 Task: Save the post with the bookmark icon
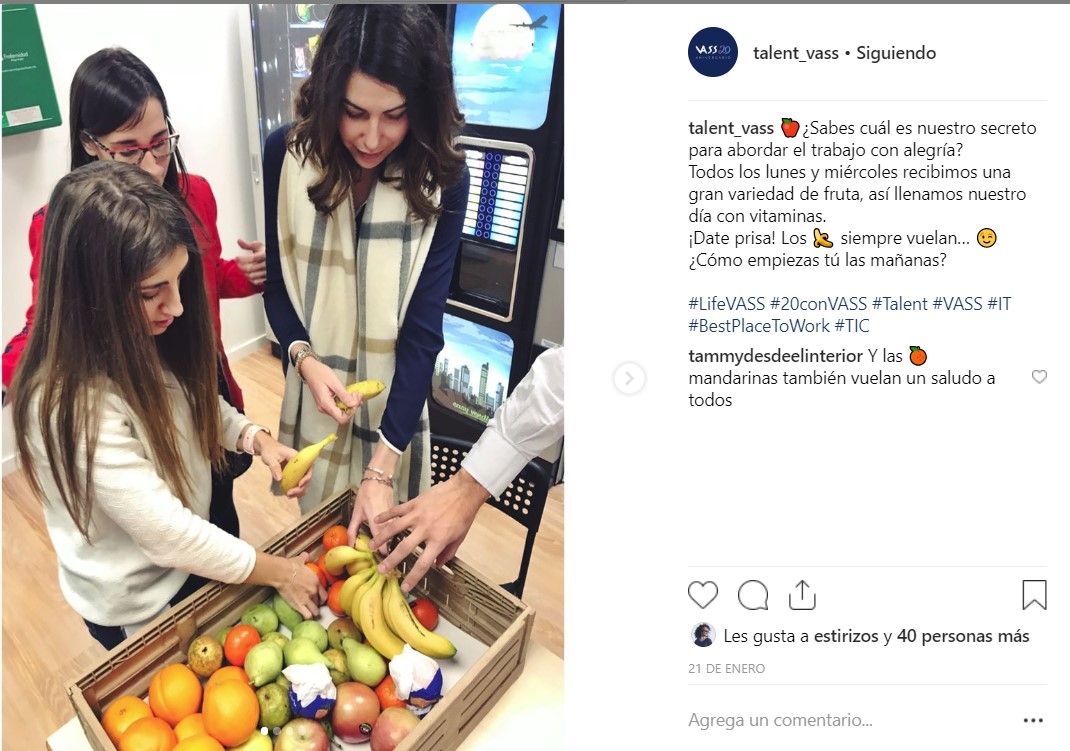[x=1034, y=595]
